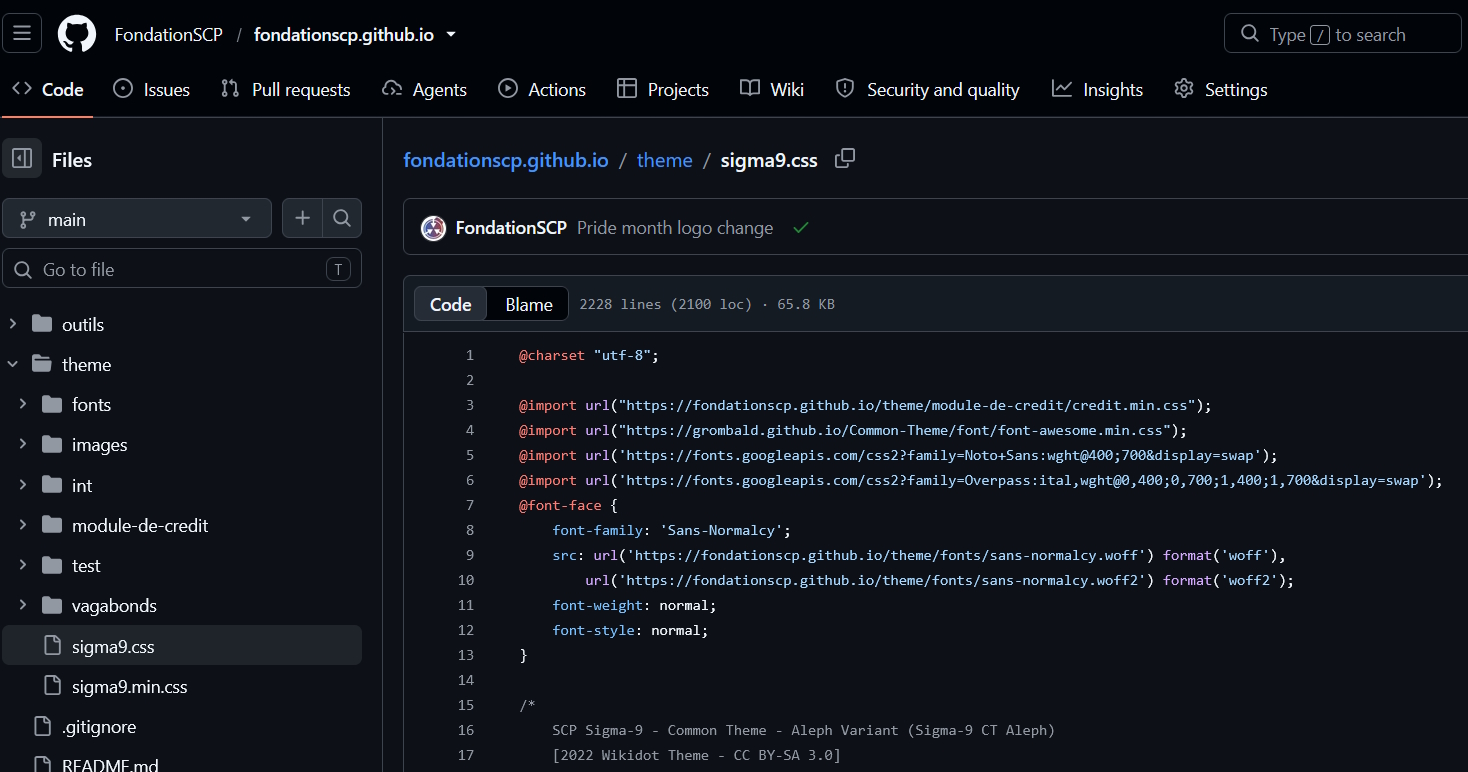Open the Pull requests tab
Image resolution: width=1468 pixels, height=772 pixels.
pyautogui.click(x=285, y=89)
